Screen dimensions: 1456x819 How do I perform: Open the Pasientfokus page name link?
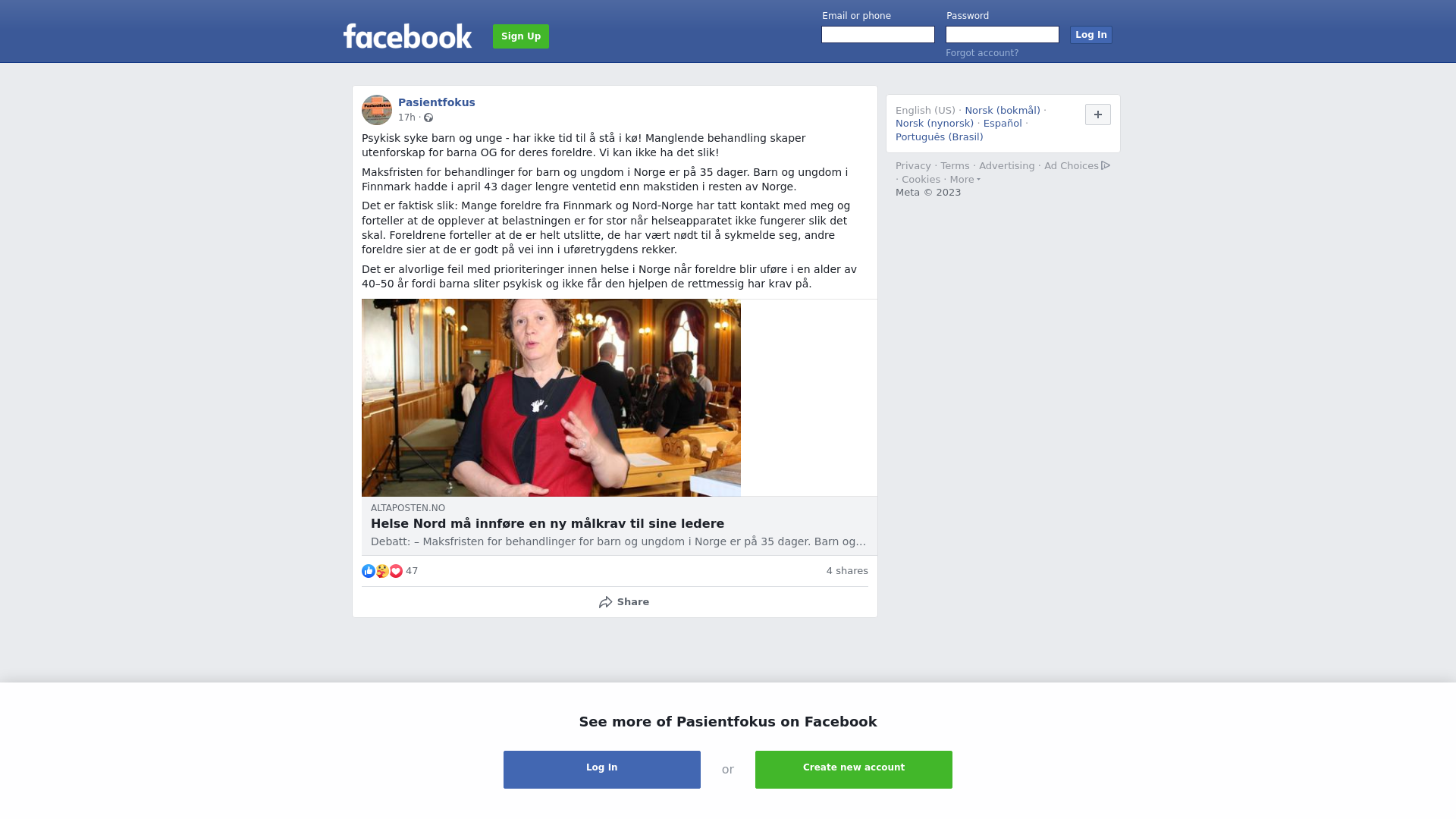[437, 102]
